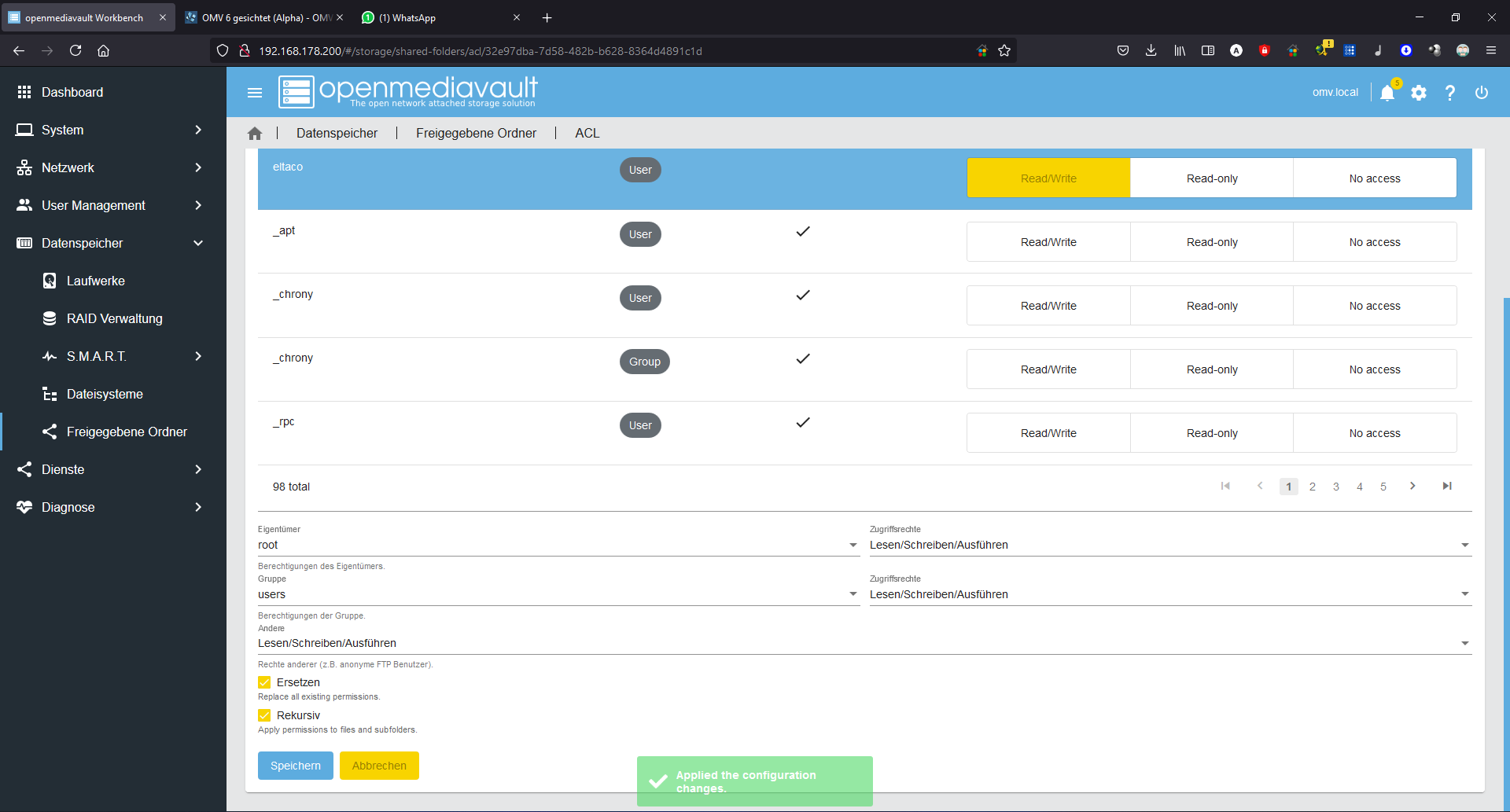
Task: Go to next page of user list
Action: [1412, 486]
